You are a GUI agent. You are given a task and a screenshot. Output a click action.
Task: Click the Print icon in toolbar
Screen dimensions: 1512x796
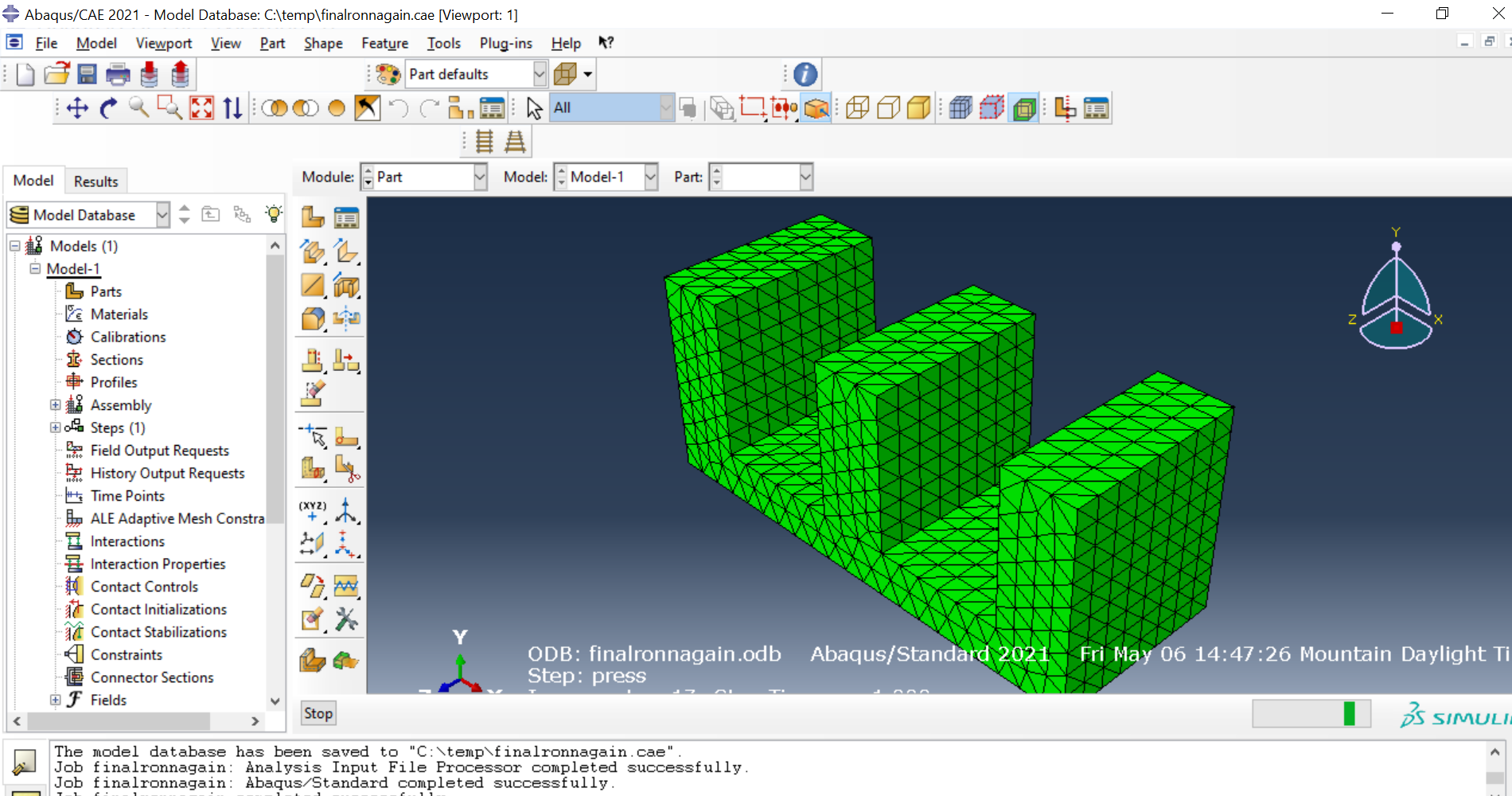pos(118,74)
